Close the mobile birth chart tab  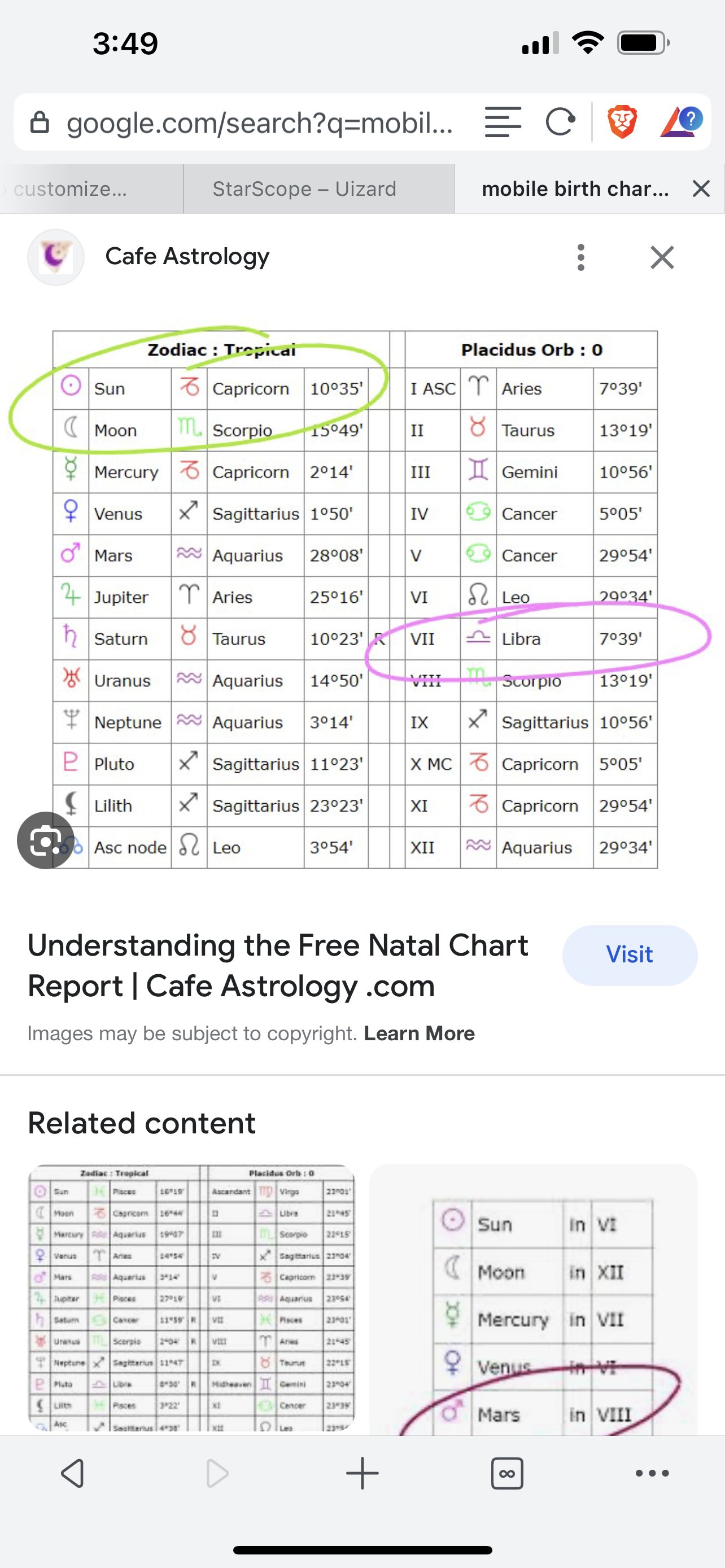tap(701, 189)
